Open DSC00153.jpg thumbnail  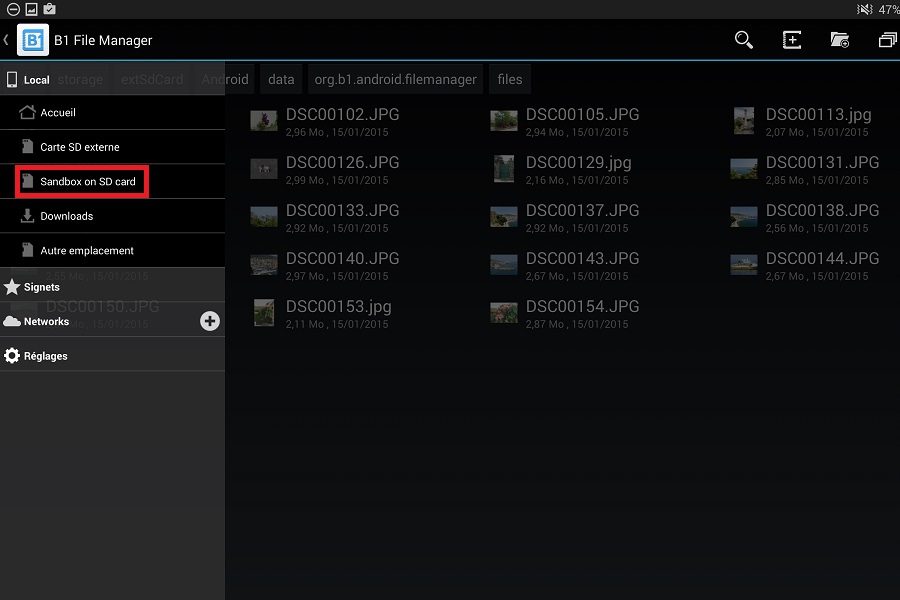tap(264, 313)
